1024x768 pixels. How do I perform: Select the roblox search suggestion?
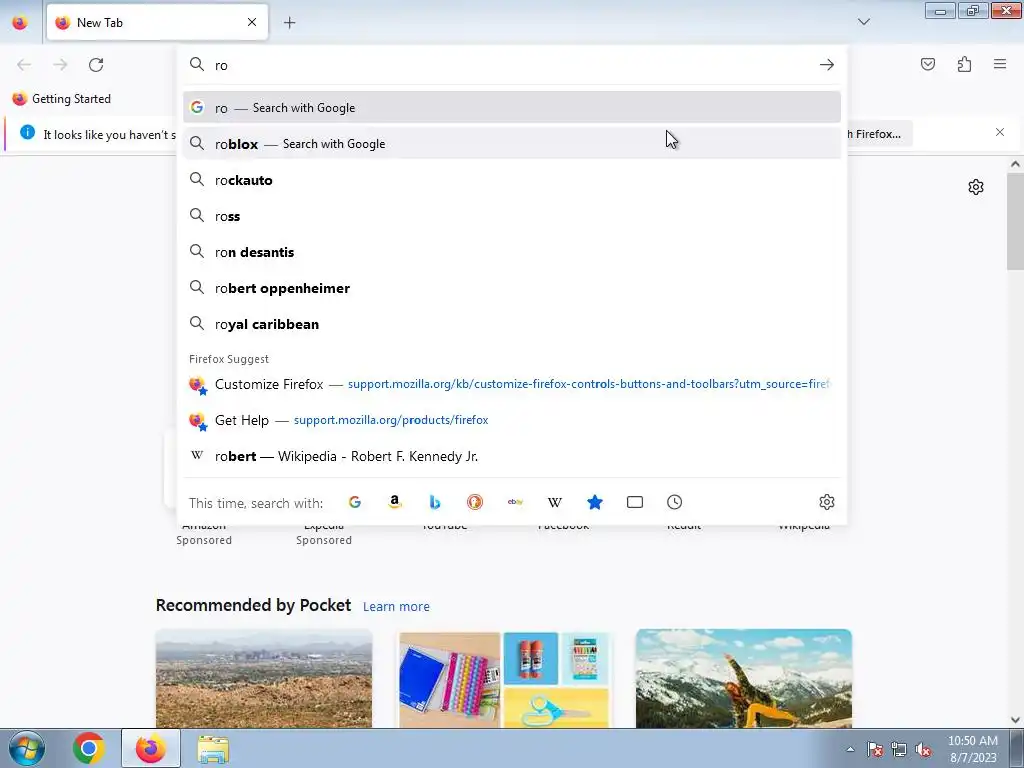coord(512,144)
